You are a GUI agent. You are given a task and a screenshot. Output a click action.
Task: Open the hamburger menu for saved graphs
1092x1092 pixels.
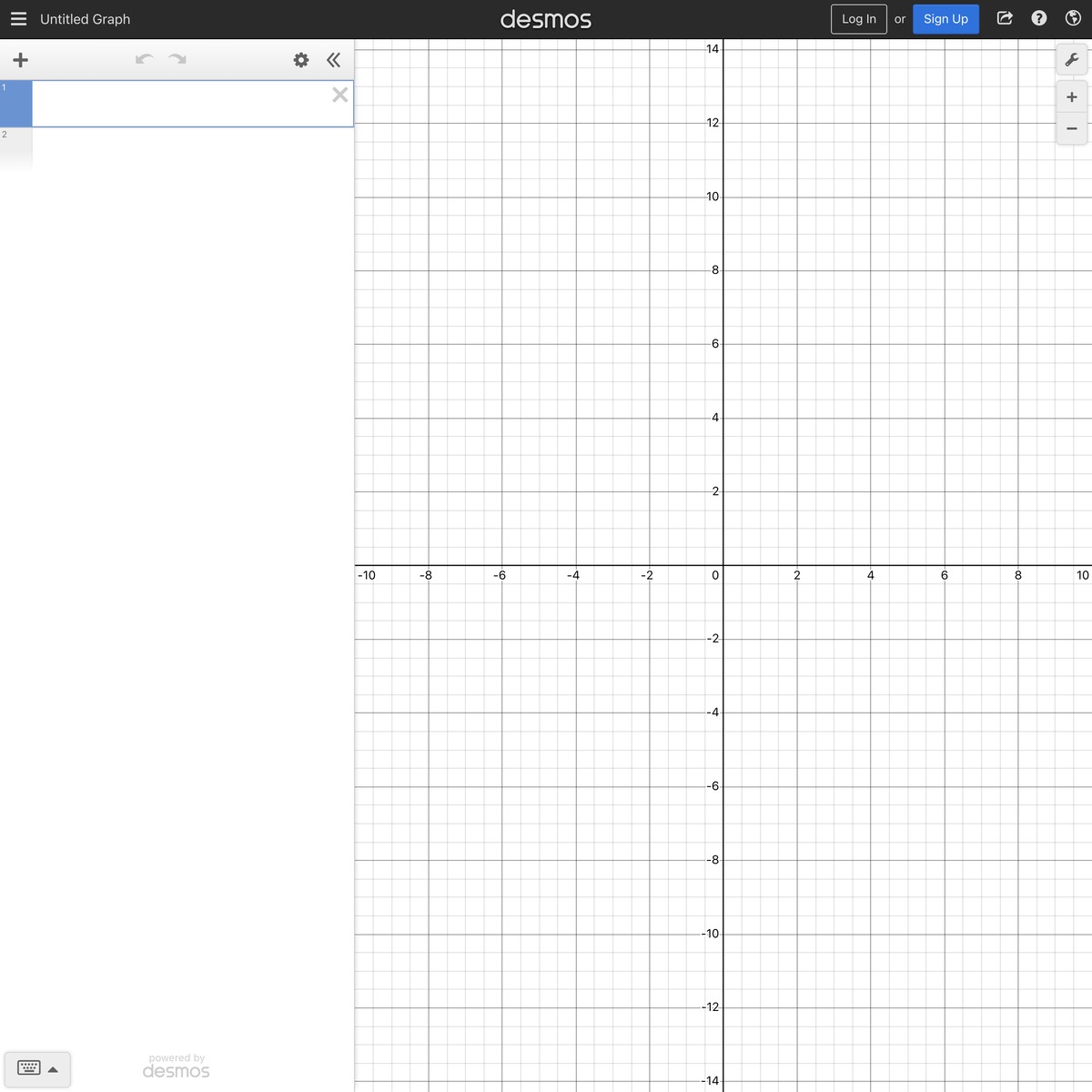(x=18, y=19)
